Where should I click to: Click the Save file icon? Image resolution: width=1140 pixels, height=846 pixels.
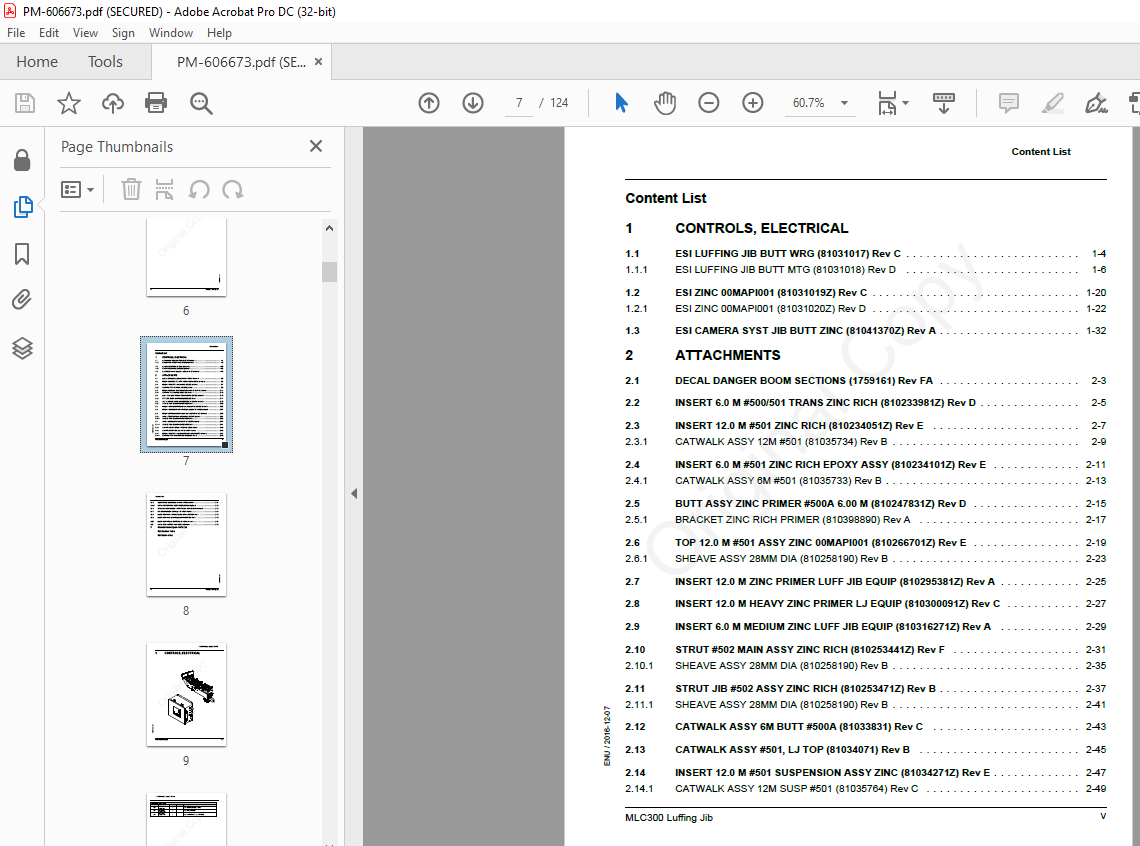[25, 103]
